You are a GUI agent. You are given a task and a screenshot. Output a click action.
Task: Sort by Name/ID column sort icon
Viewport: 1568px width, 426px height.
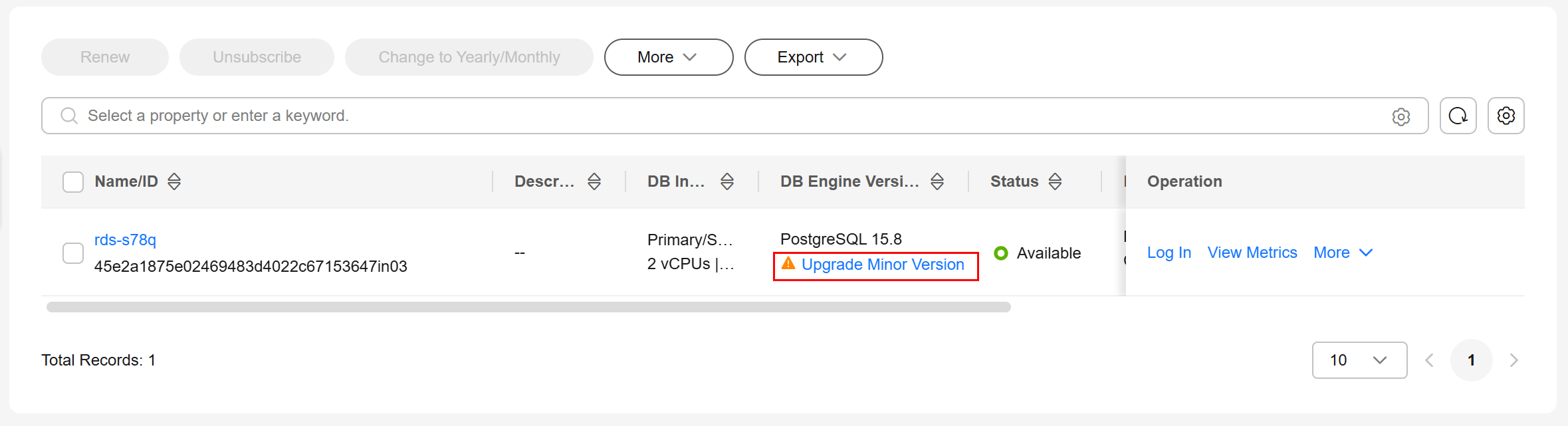[174, 181]
